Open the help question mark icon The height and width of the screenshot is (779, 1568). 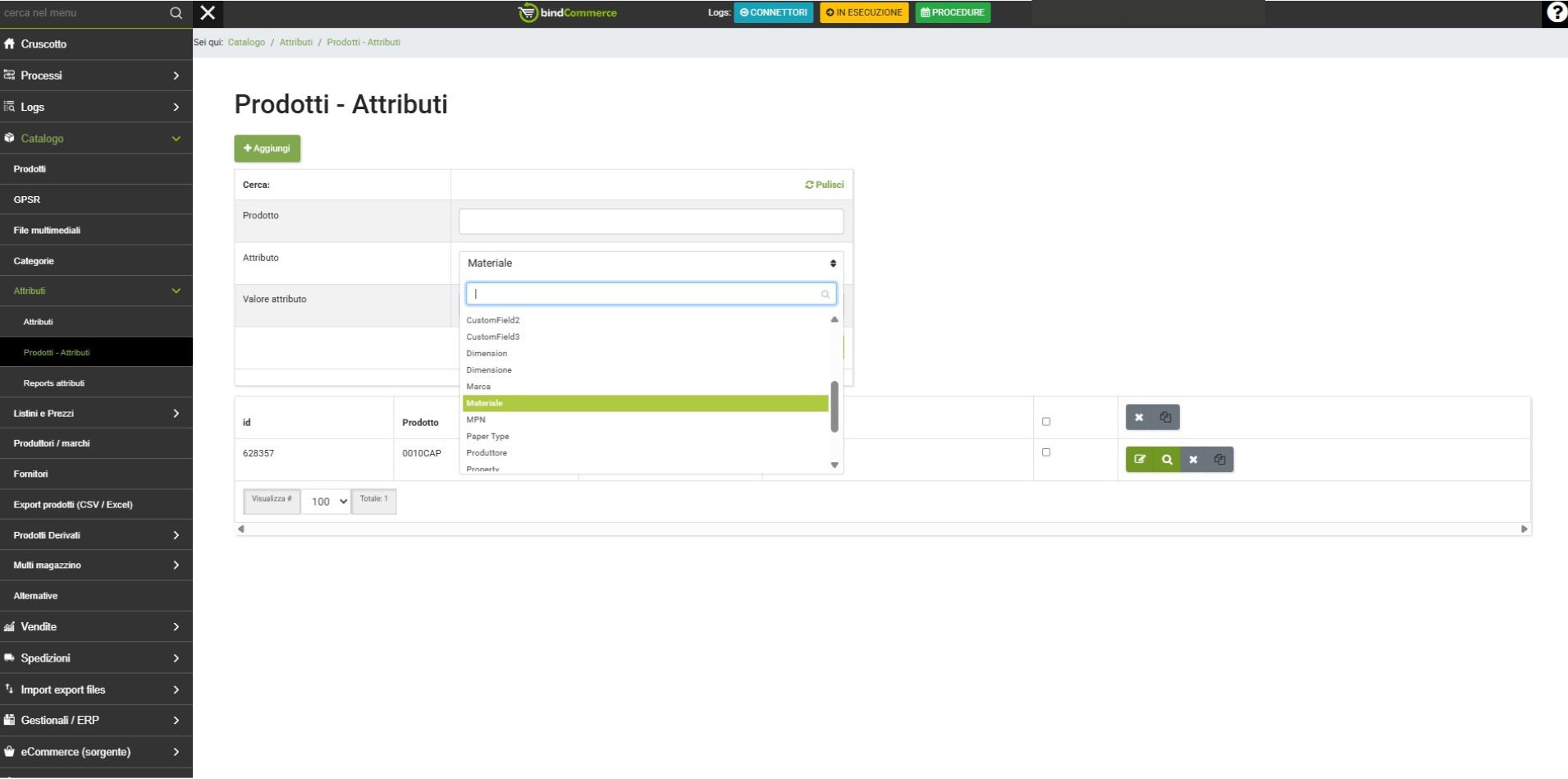(x=1556, y=12)
